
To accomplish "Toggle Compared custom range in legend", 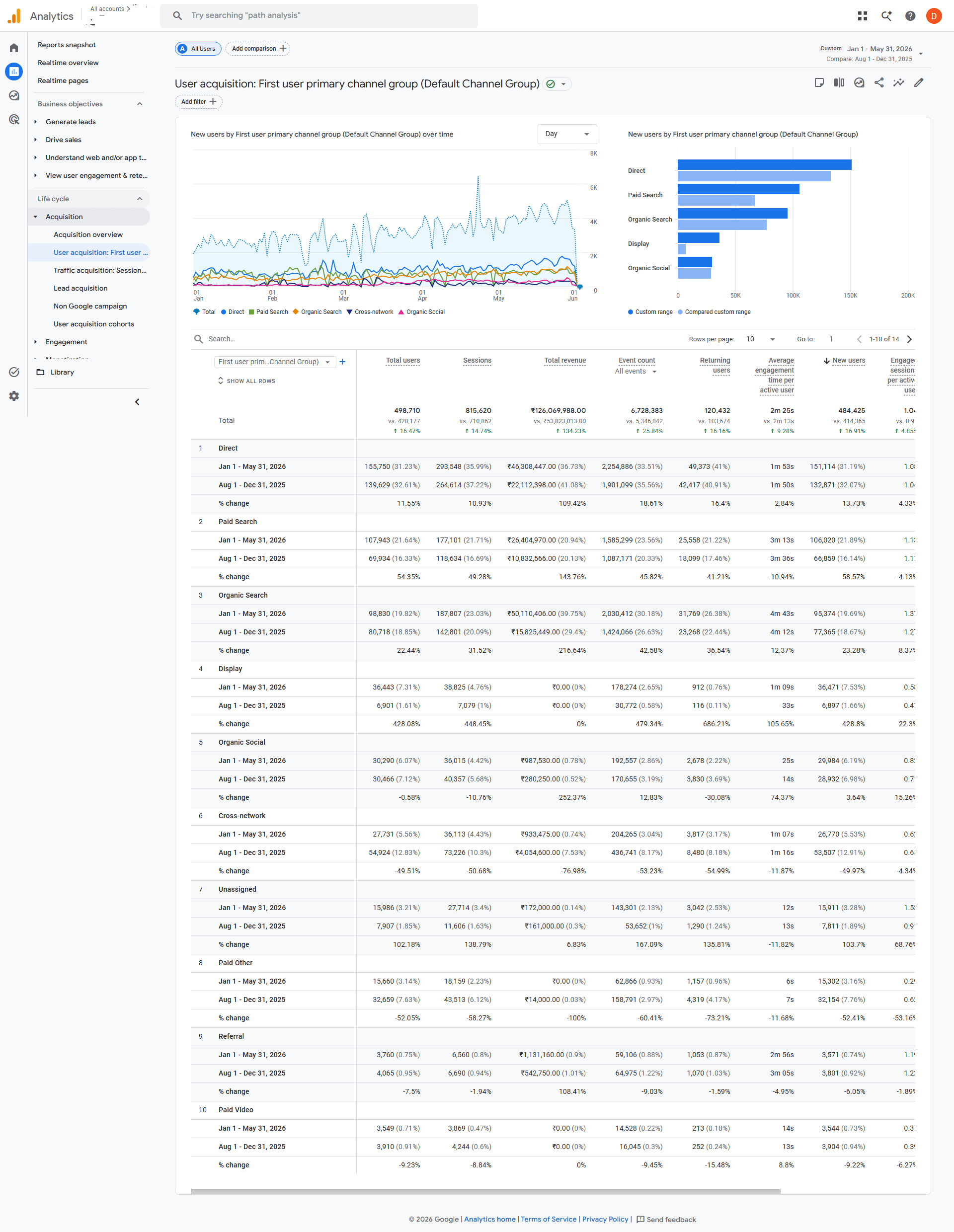I will click(x=714, y=312).
